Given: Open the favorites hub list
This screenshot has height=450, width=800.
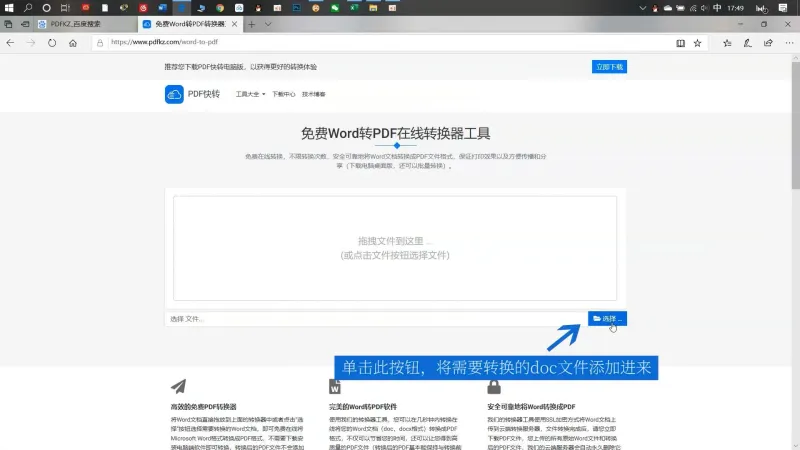Looking at the screenshot, I should (x=728, y=43).
